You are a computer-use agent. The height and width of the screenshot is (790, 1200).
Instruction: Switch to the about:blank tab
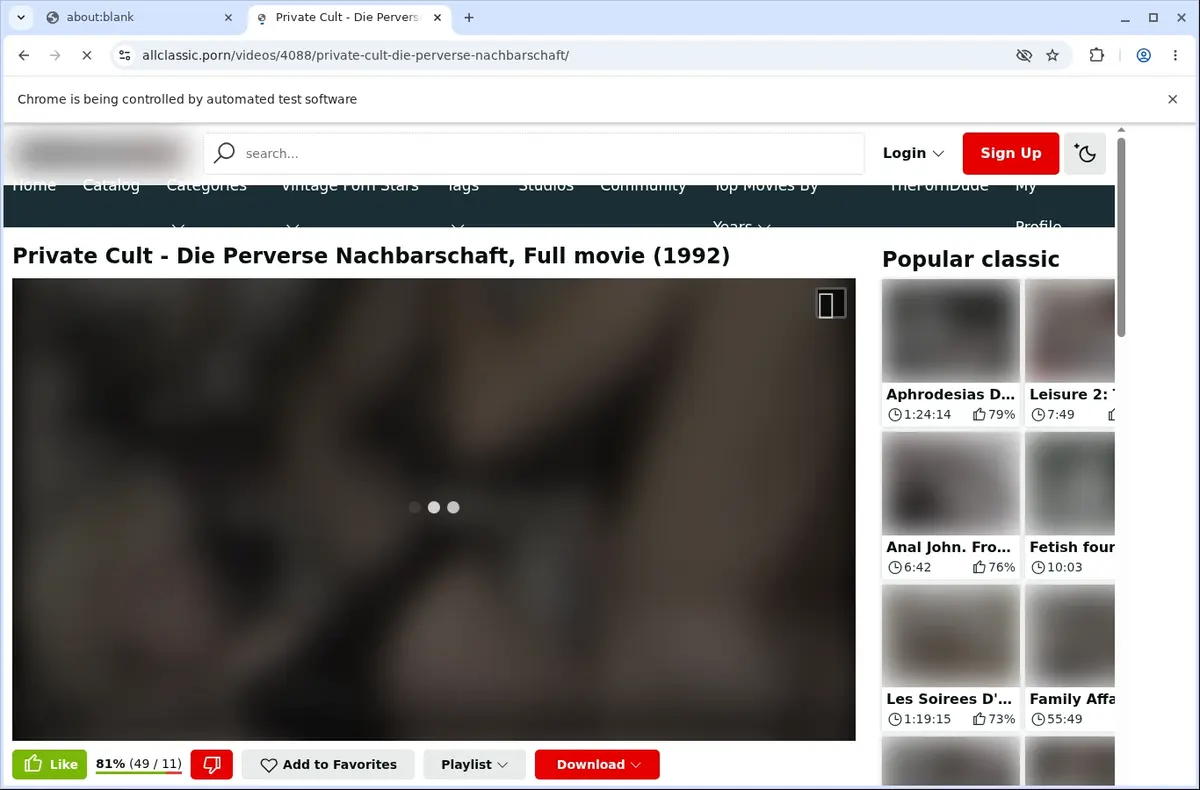point(138,17)
